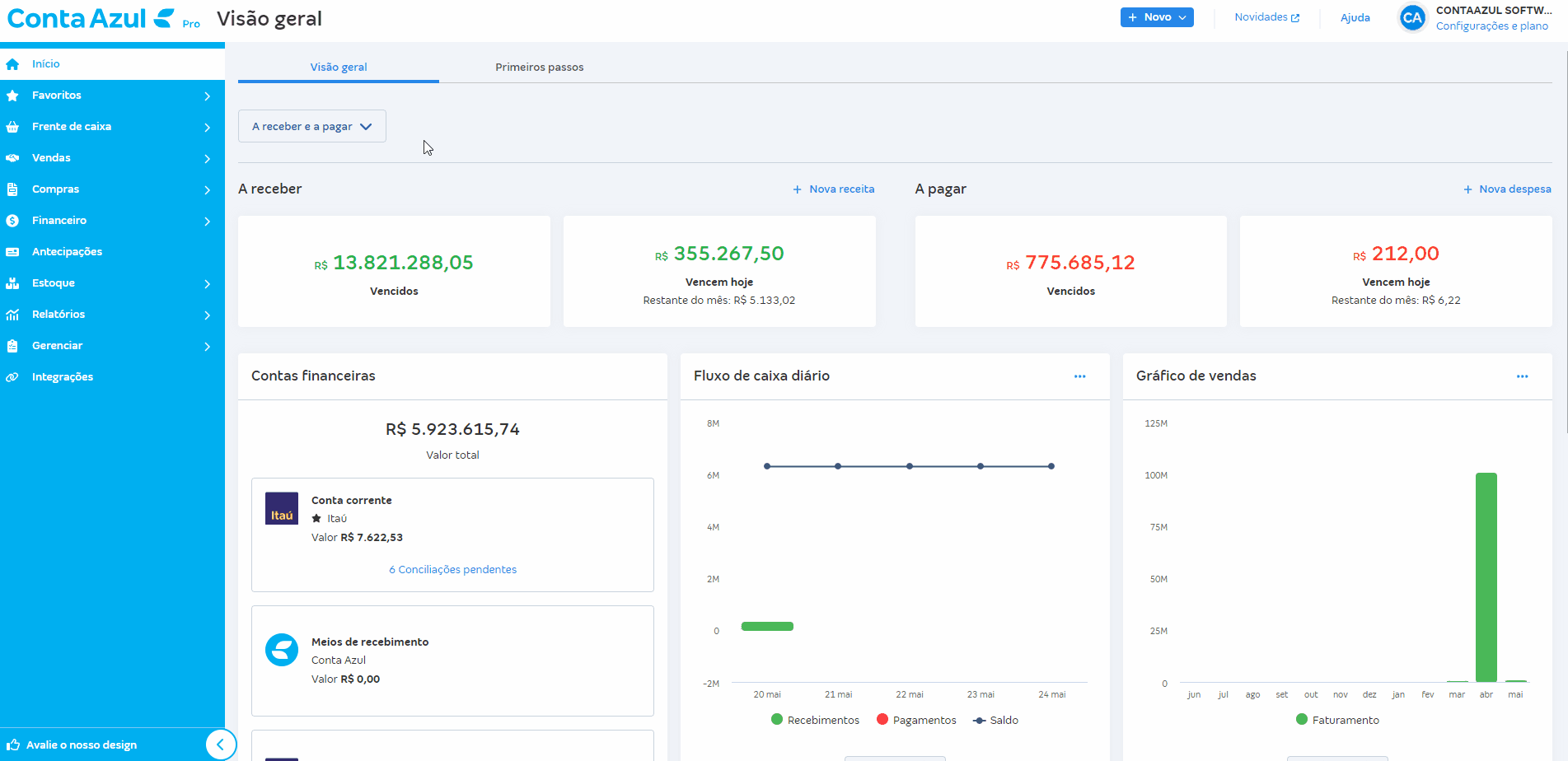Click the Conta Azul payment methods logo

coord(282,650)
